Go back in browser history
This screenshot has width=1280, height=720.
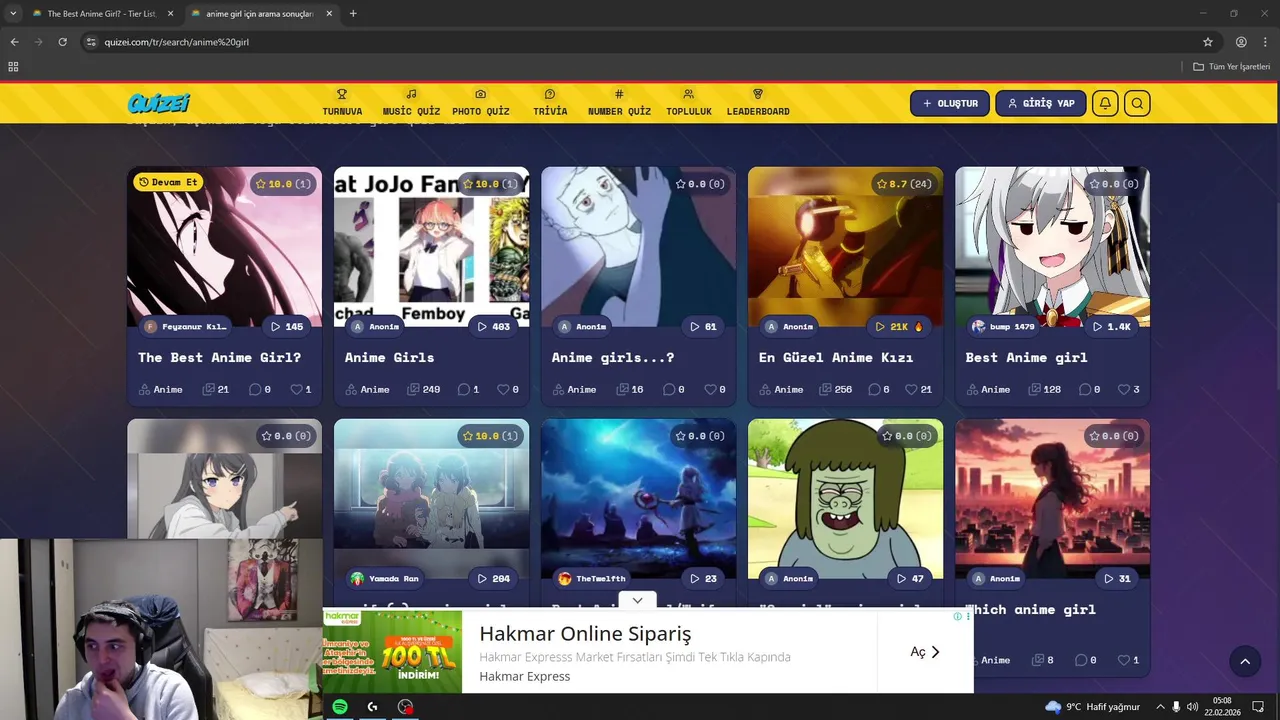pyautogui.click(x=14, y=42)
